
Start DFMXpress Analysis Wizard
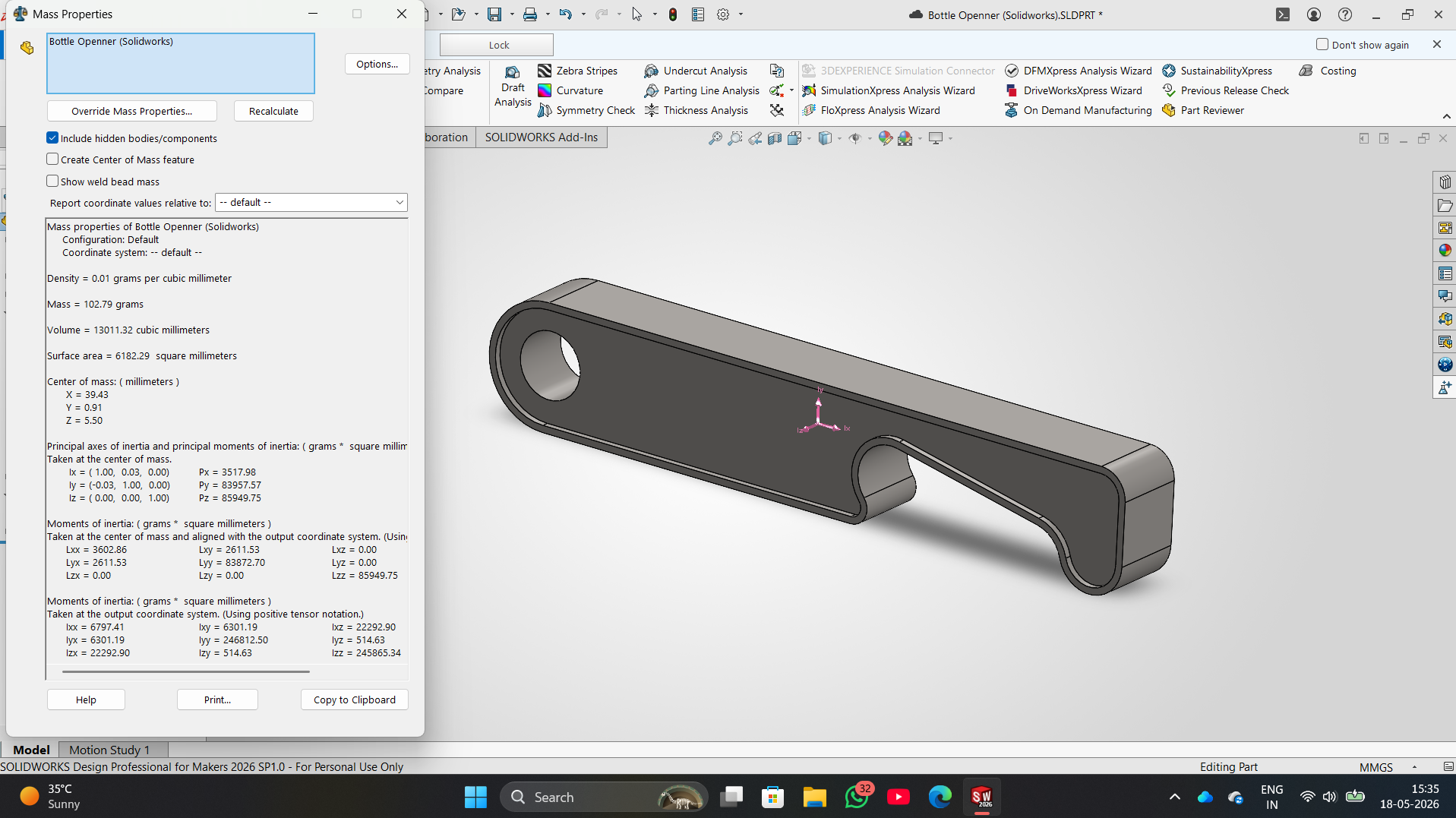tap(1078, 71)
